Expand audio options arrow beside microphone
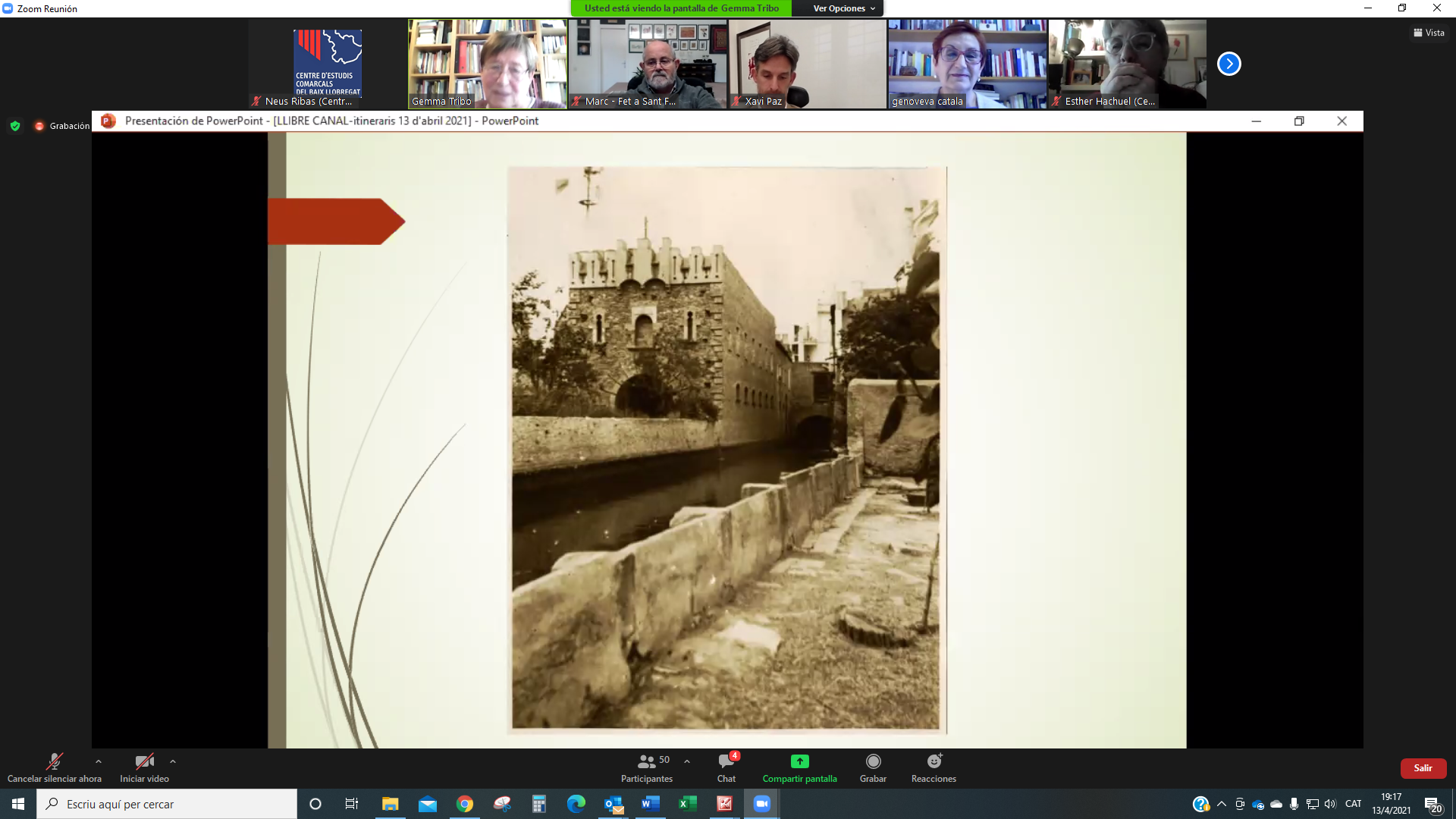 99,761
